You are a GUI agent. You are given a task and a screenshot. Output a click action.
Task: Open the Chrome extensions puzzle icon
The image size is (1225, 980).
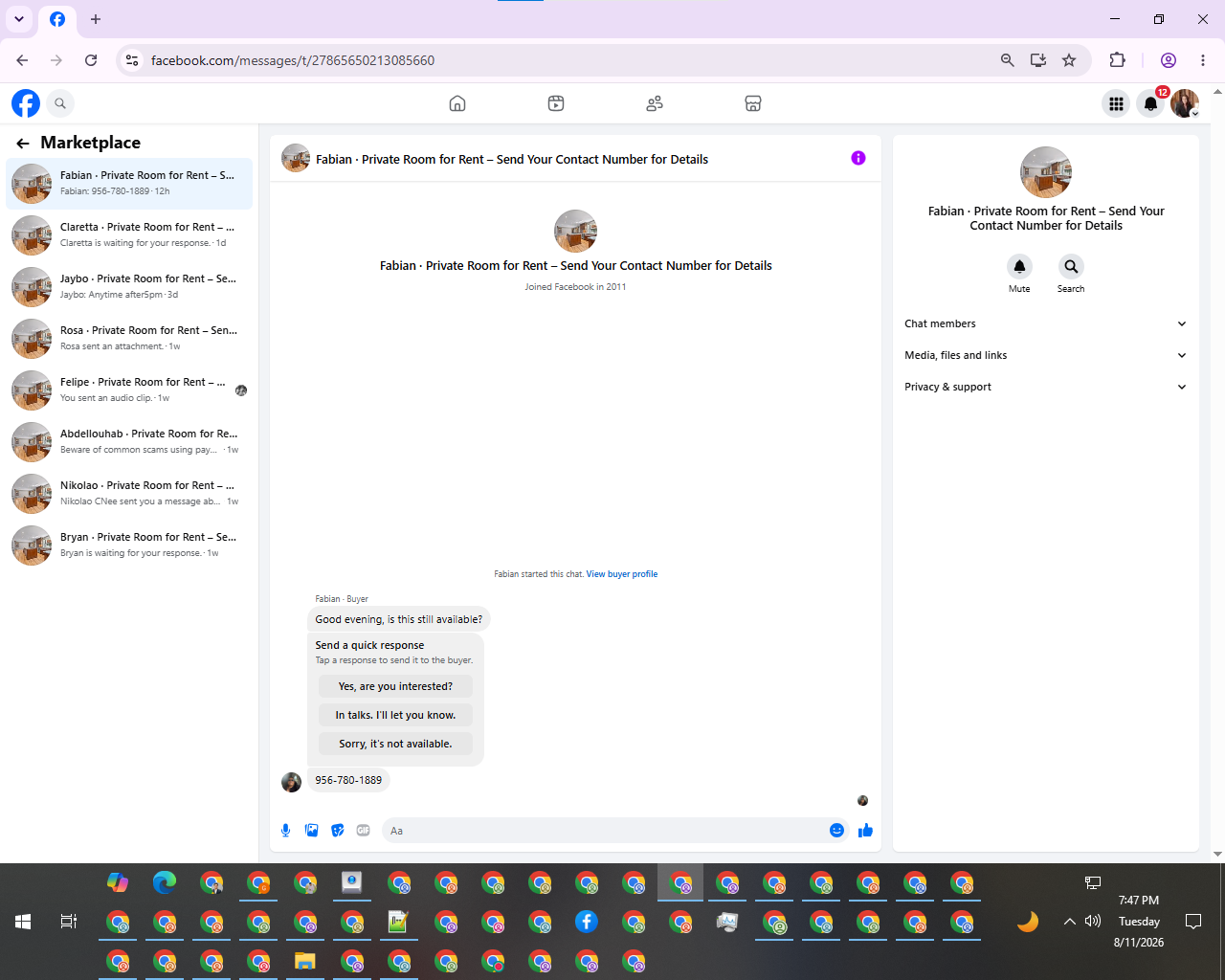tap(1117, 60)
